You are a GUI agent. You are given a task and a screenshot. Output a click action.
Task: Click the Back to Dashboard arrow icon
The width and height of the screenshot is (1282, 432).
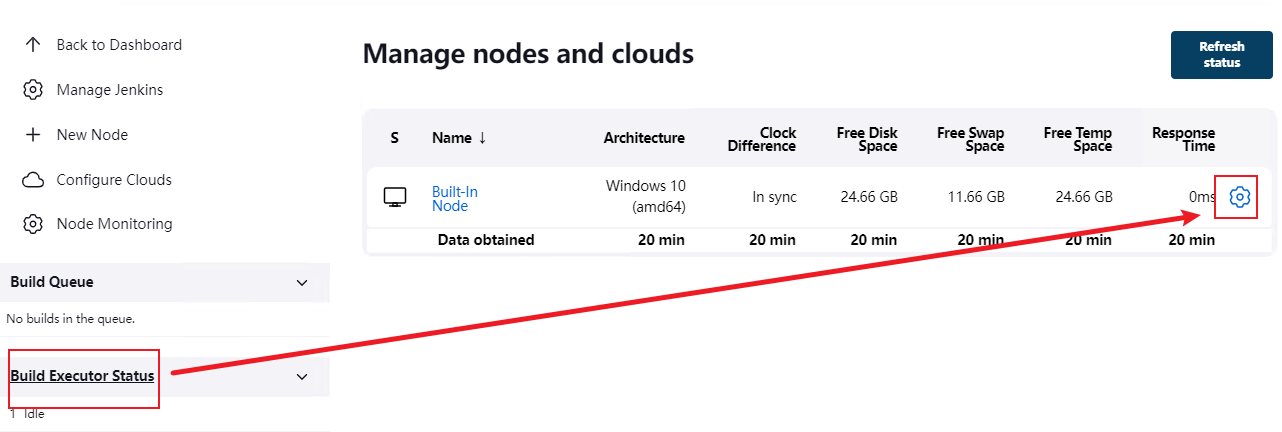coord(33,45)
